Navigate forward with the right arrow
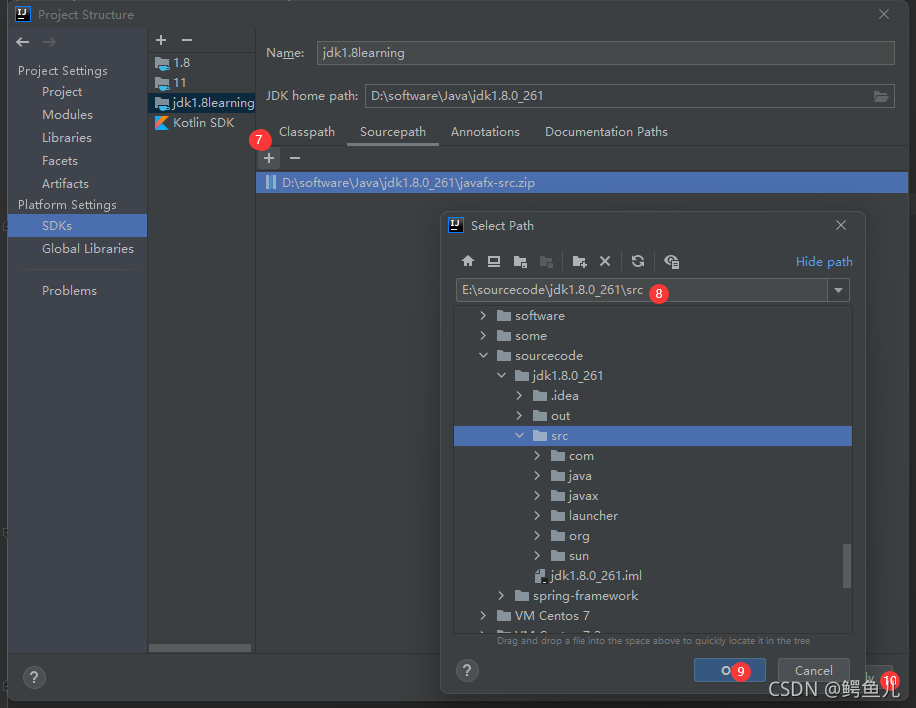 pyautogui.click(x=49, y=41)
